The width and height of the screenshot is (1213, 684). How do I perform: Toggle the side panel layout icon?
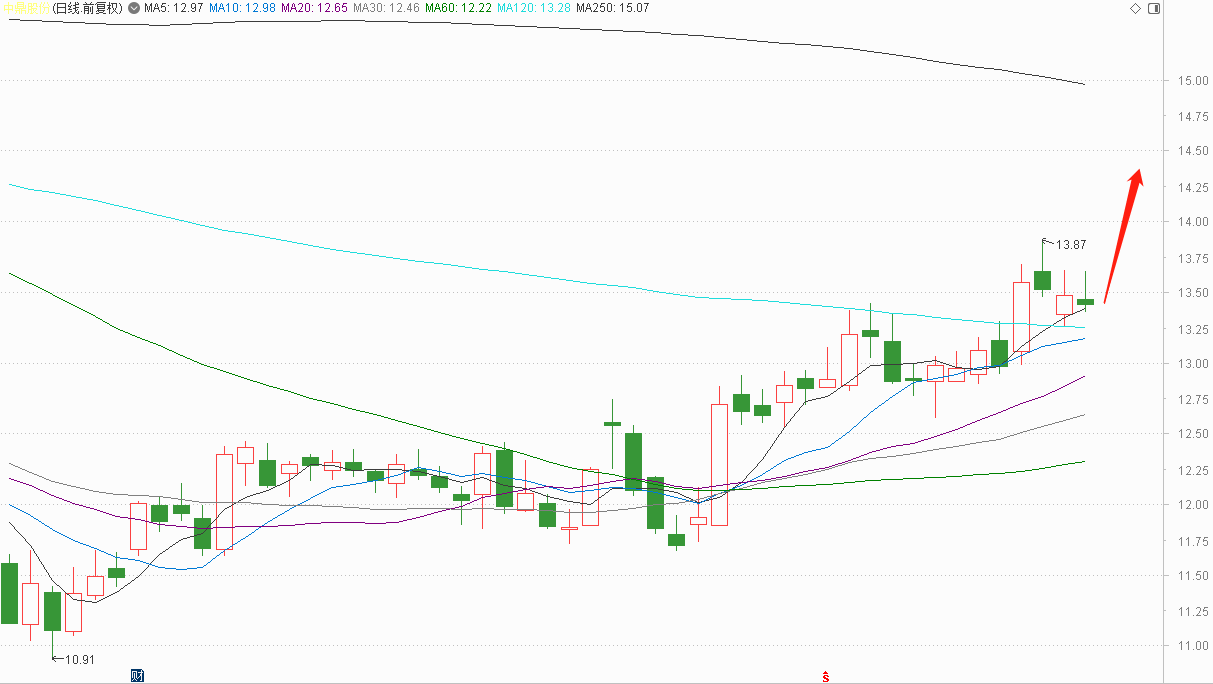coord(1154,8)
